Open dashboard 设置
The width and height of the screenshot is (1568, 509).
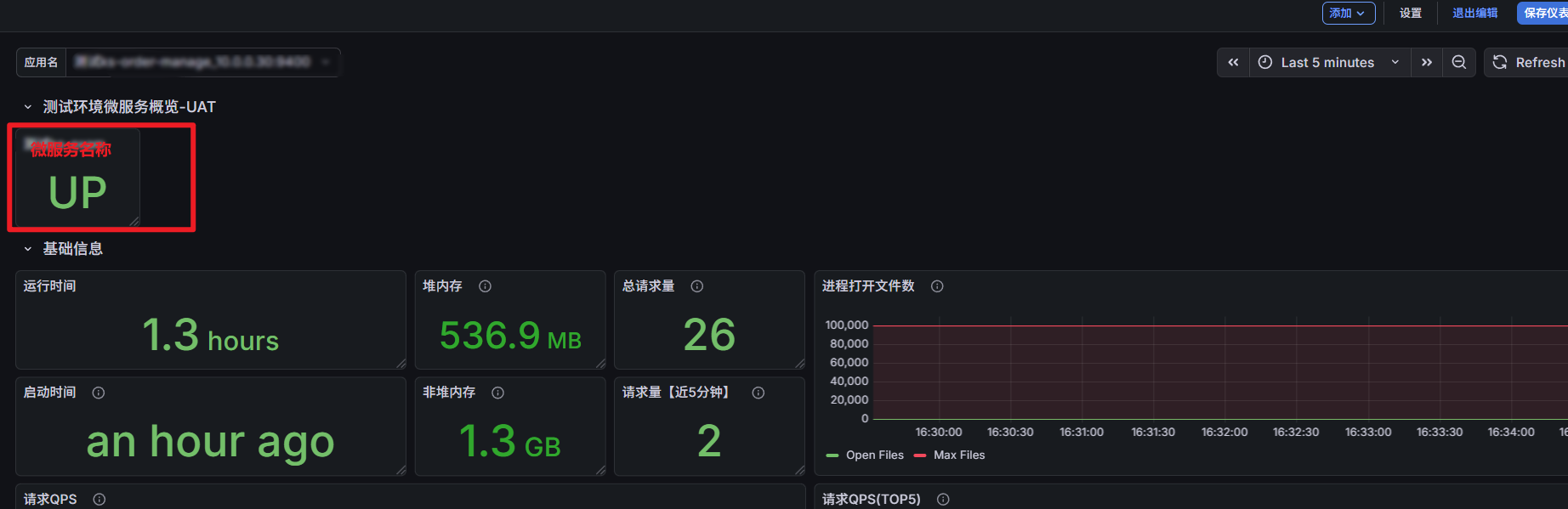[x=1411, y=13]
